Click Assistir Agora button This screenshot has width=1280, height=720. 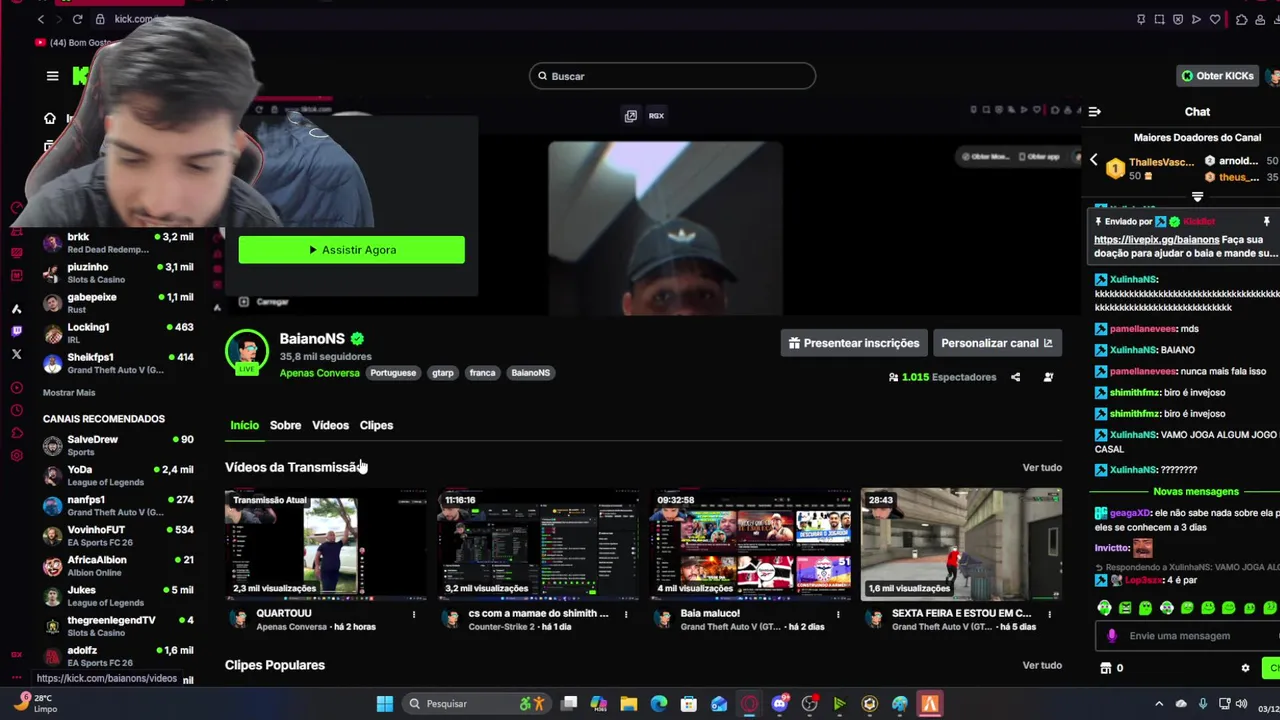click(352, 250)
